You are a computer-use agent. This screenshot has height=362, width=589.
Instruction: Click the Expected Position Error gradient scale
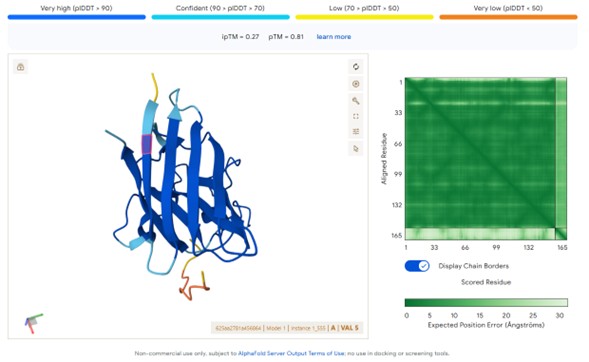point(486,303)
